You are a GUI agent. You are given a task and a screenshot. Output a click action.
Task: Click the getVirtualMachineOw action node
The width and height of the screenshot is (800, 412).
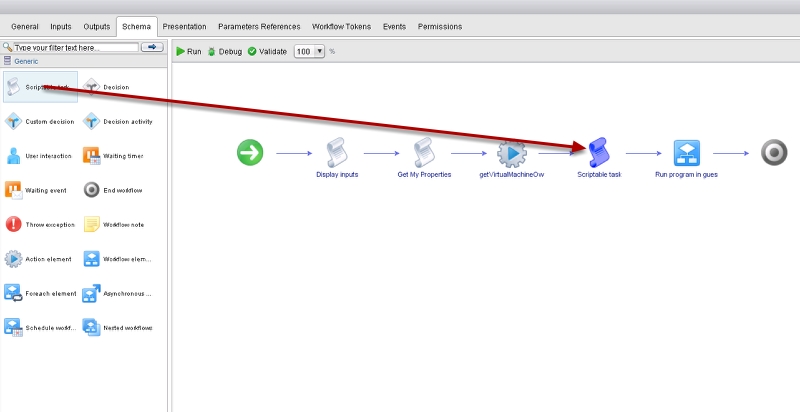[x=512, y=153]
